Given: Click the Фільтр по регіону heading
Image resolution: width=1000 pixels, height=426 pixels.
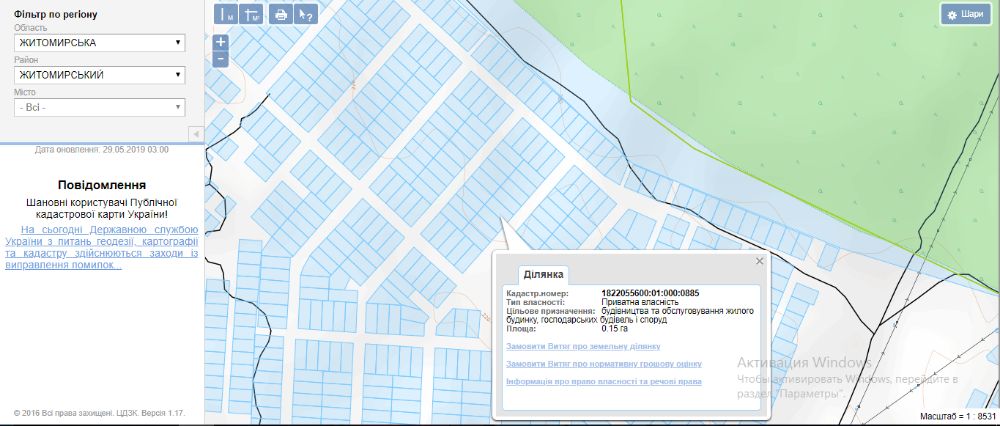Looking at the screenshot, I should [55, 14].
